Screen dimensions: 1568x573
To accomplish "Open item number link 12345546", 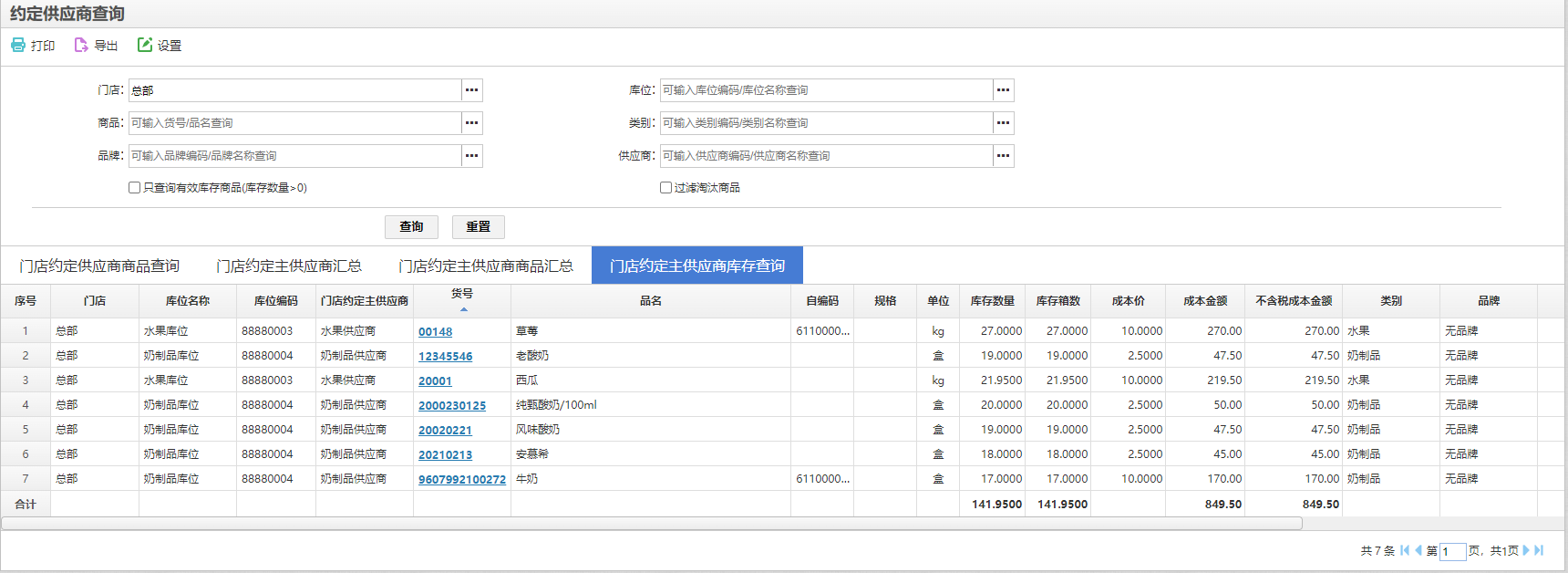I will 445,356.
